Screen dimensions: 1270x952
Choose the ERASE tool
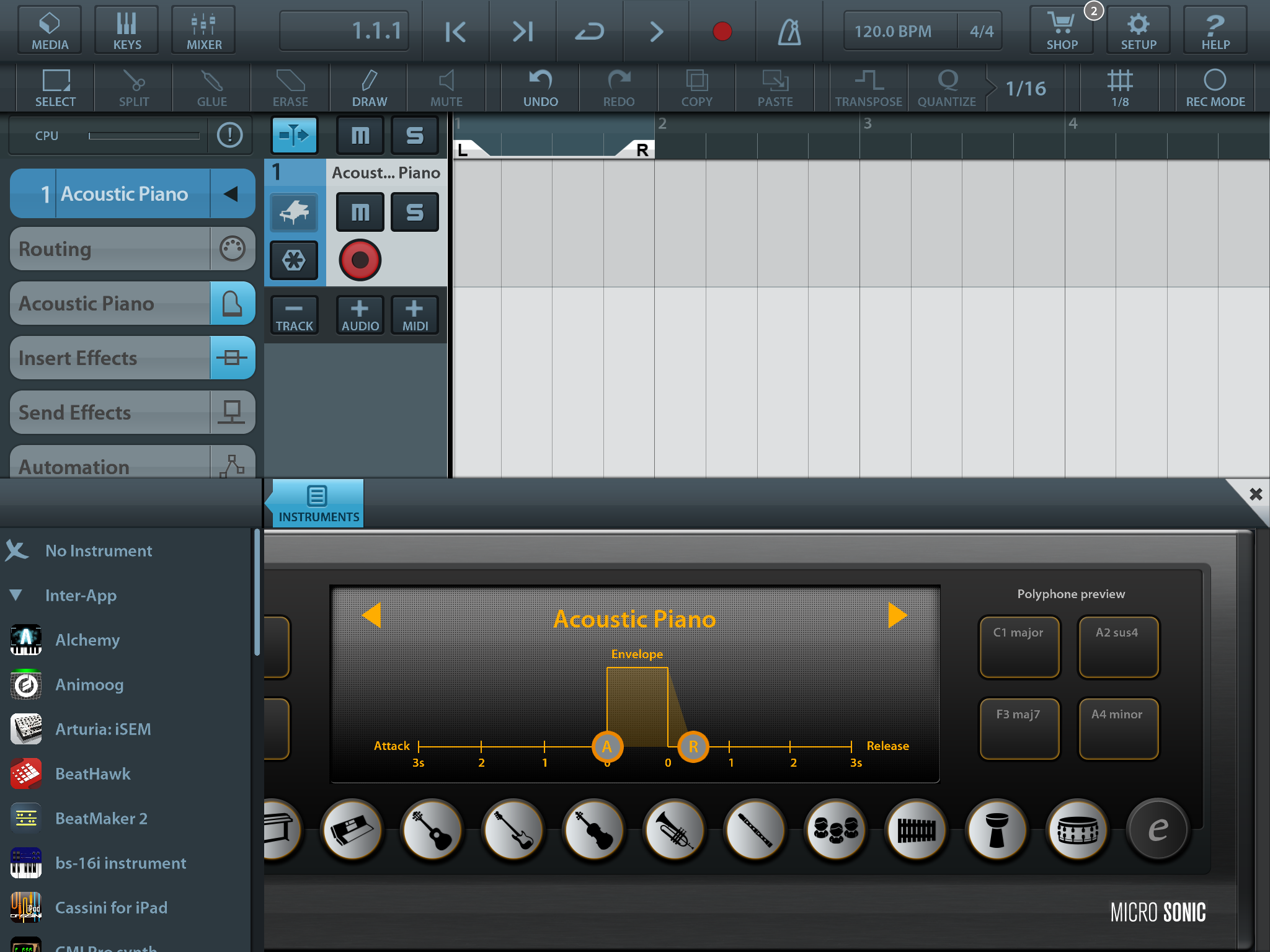pyautogui.click(x=290, y=87)
